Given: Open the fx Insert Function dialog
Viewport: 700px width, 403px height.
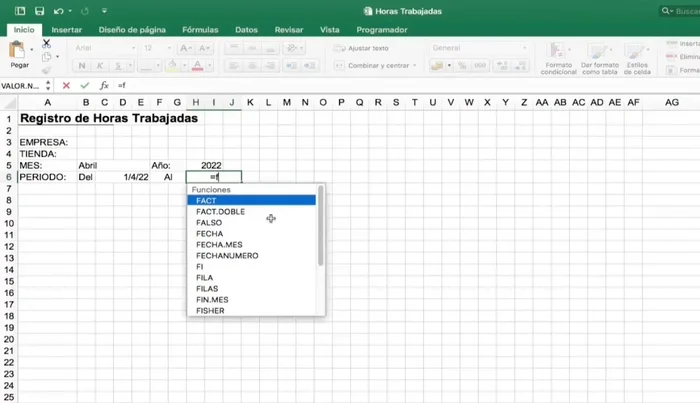Looking at the screenshot, I should click(x=102, y=86).
